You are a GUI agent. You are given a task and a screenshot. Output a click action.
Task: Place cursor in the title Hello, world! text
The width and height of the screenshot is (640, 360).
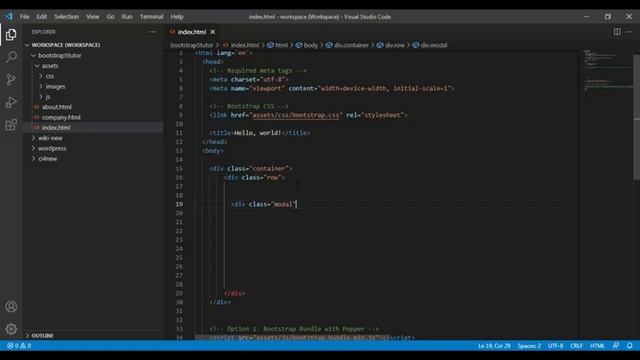coord(257,133)
